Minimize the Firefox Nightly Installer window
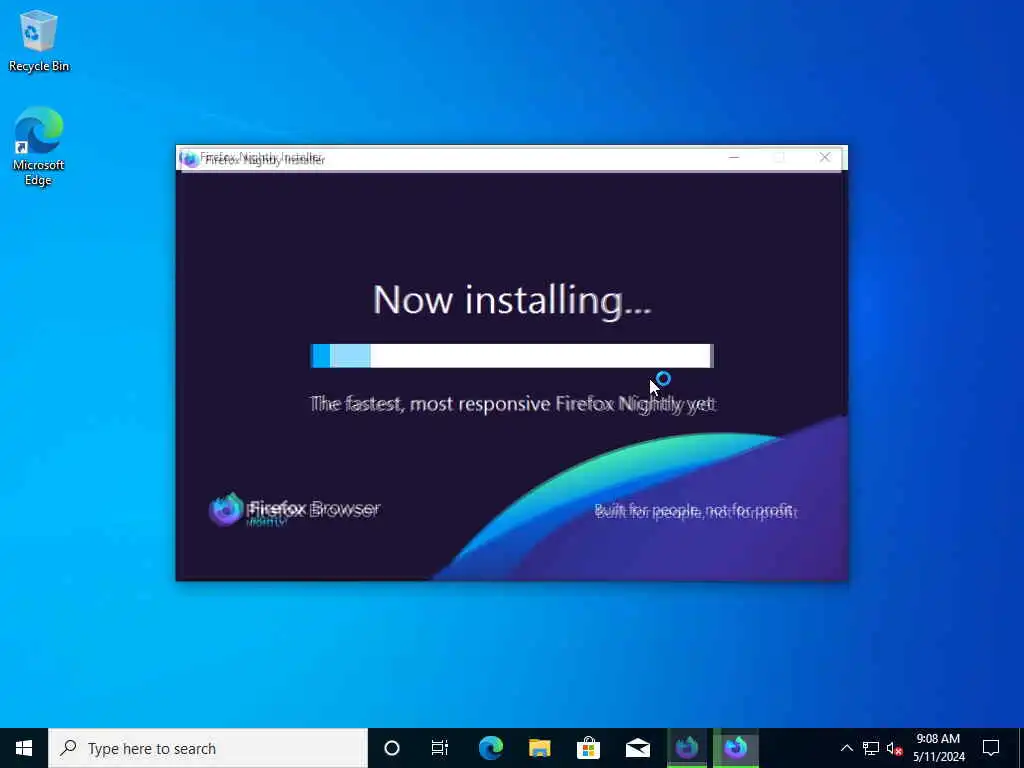 (734, 157)
